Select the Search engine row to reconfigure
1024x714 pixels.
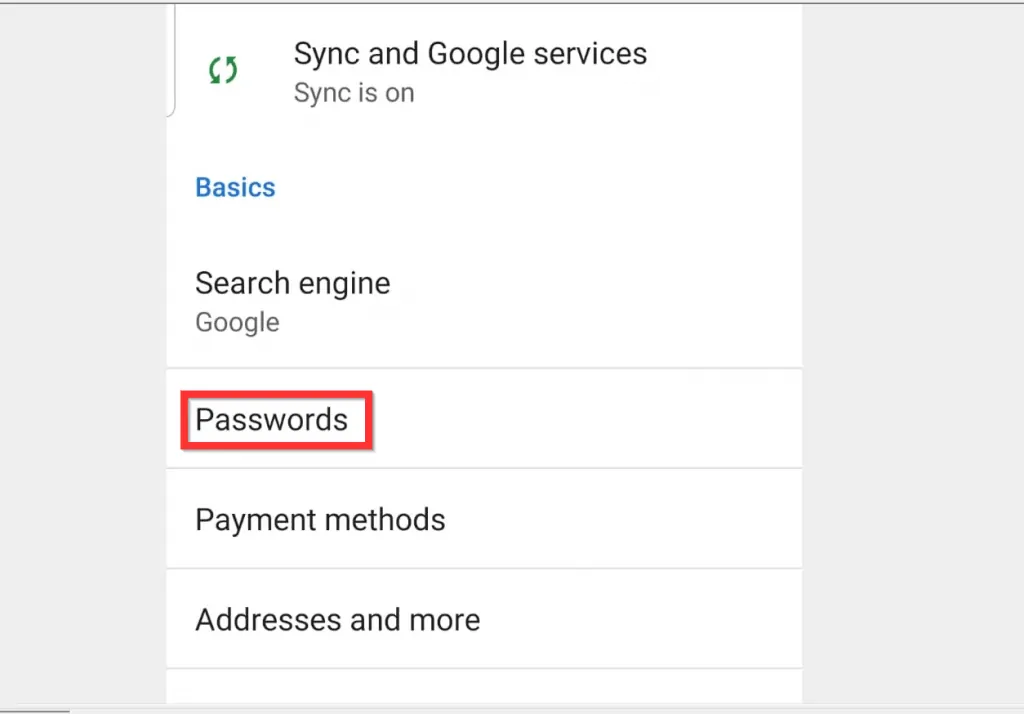click(293, 283)
